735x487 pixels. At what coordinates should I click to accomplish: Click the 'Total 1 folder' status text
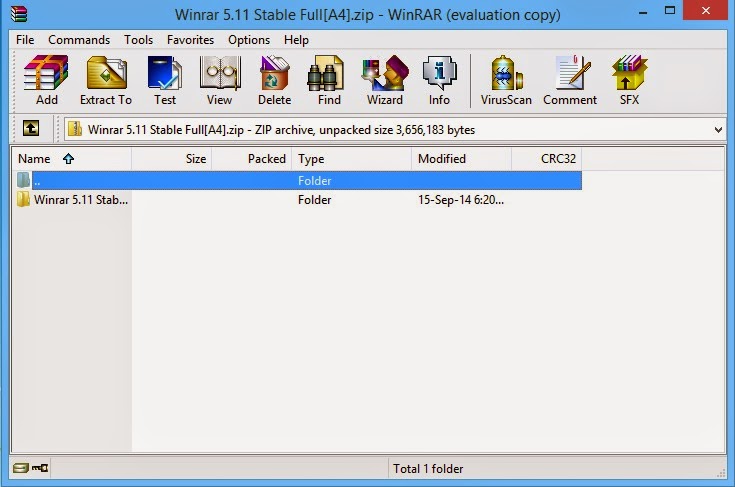pos(428,469)
